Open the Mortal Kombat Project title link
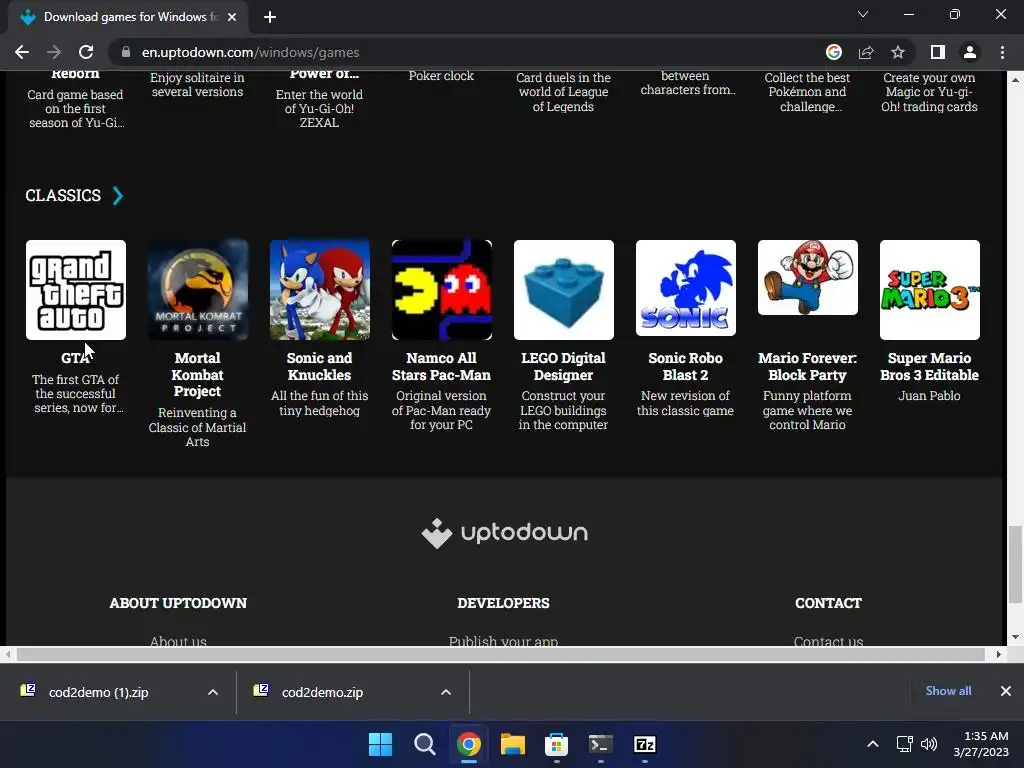This screenshot has height=768, width=1024. tap(197, 375)
